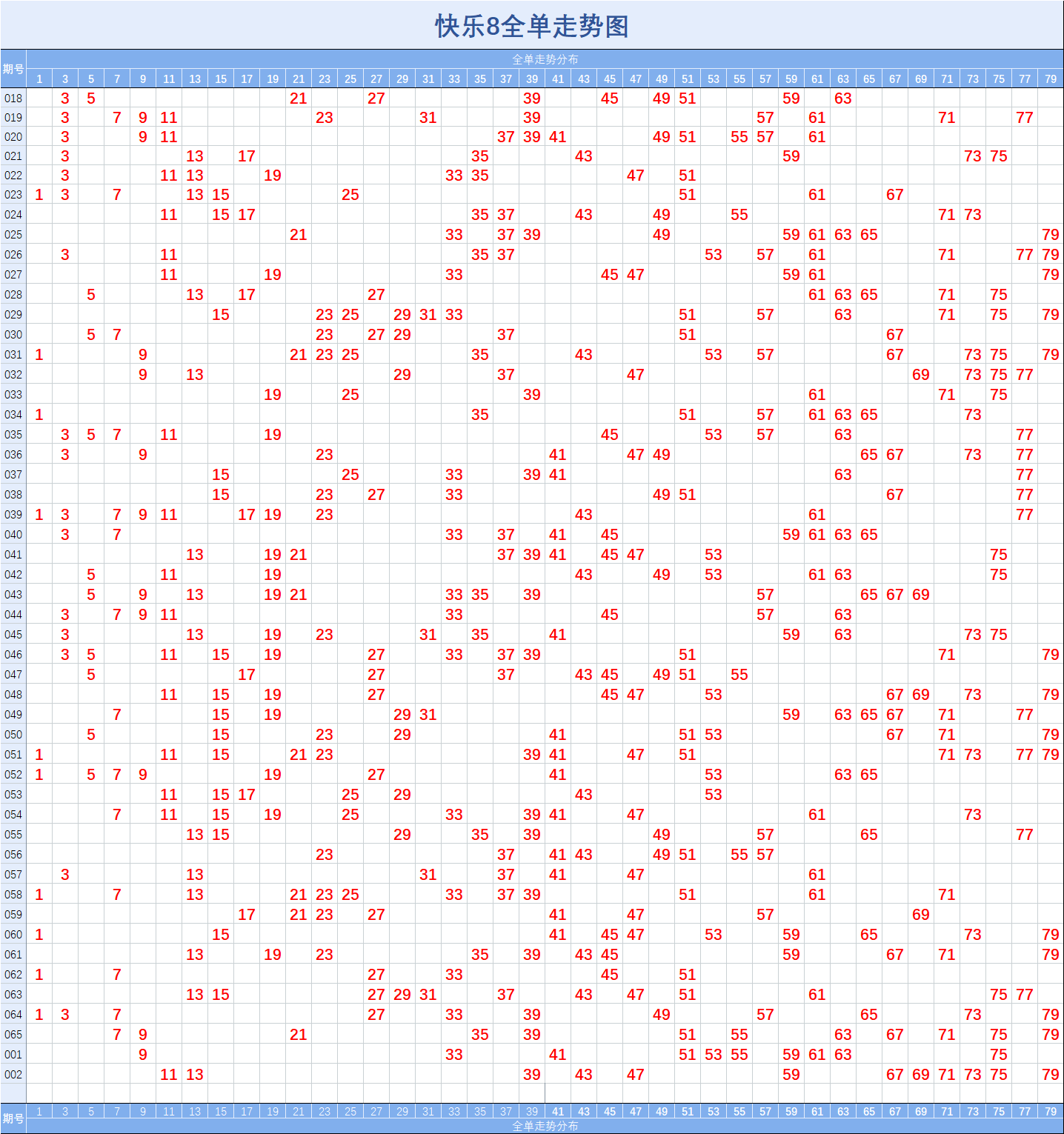Image resolution: width=1064 pixels, height=1134 pixels.
Task: Click number 39 in row 033
Action: [x=532, y=394]
